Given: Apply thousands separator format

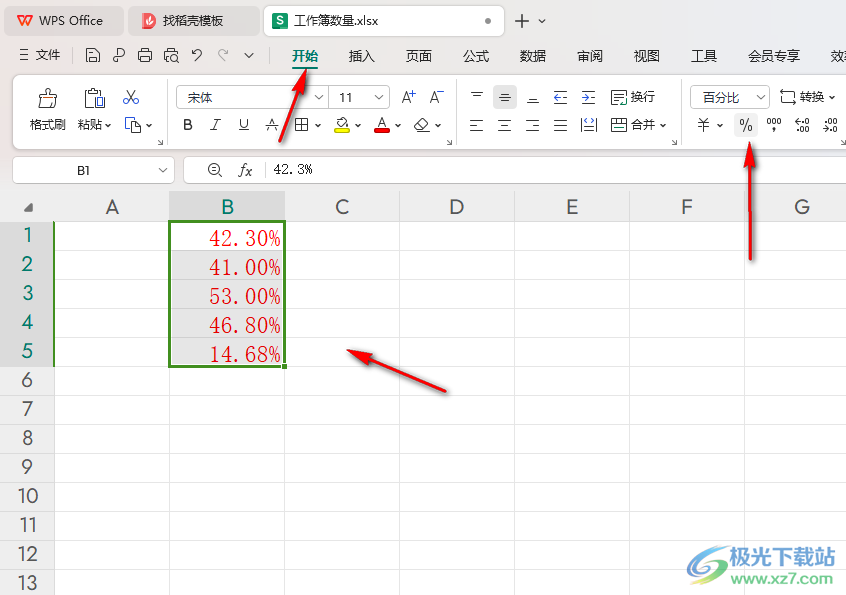Looking at the screenshot, I should click(774, 125).
